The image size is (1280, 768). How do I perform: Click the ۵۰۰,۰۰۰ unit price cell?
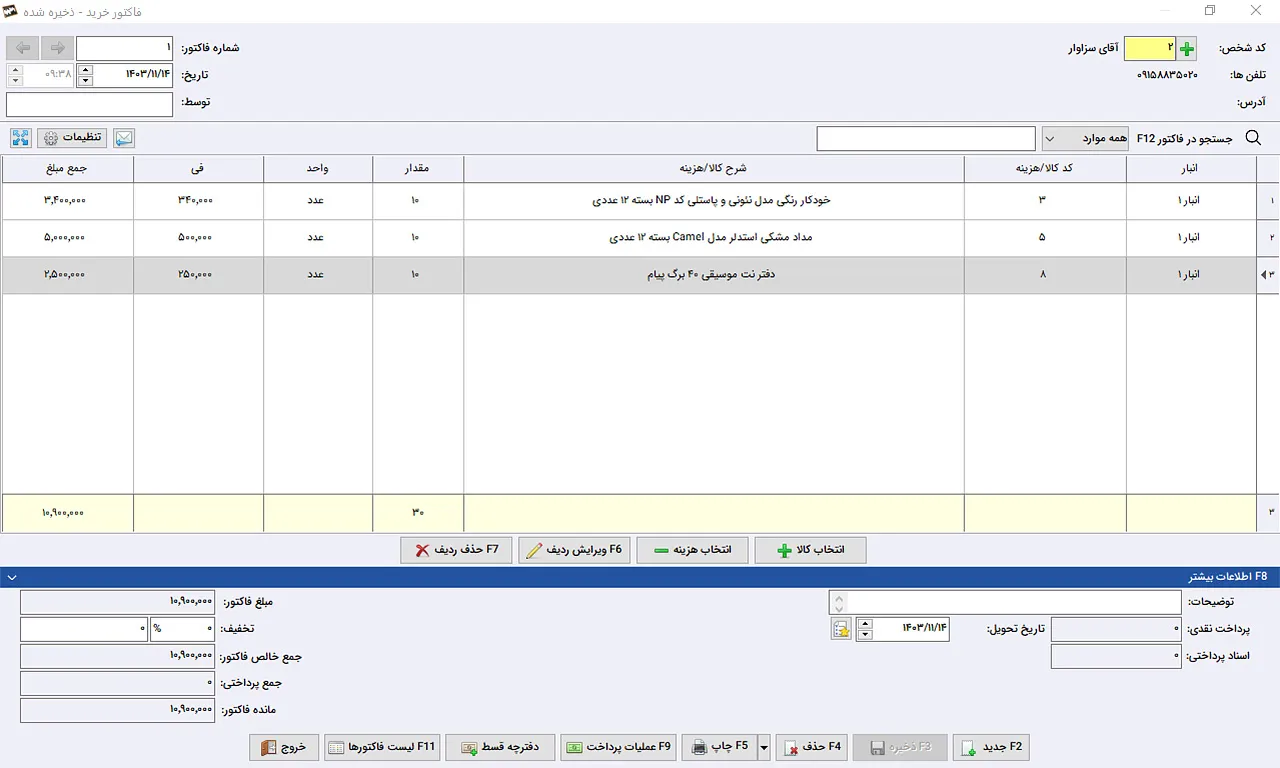point(198,238)
